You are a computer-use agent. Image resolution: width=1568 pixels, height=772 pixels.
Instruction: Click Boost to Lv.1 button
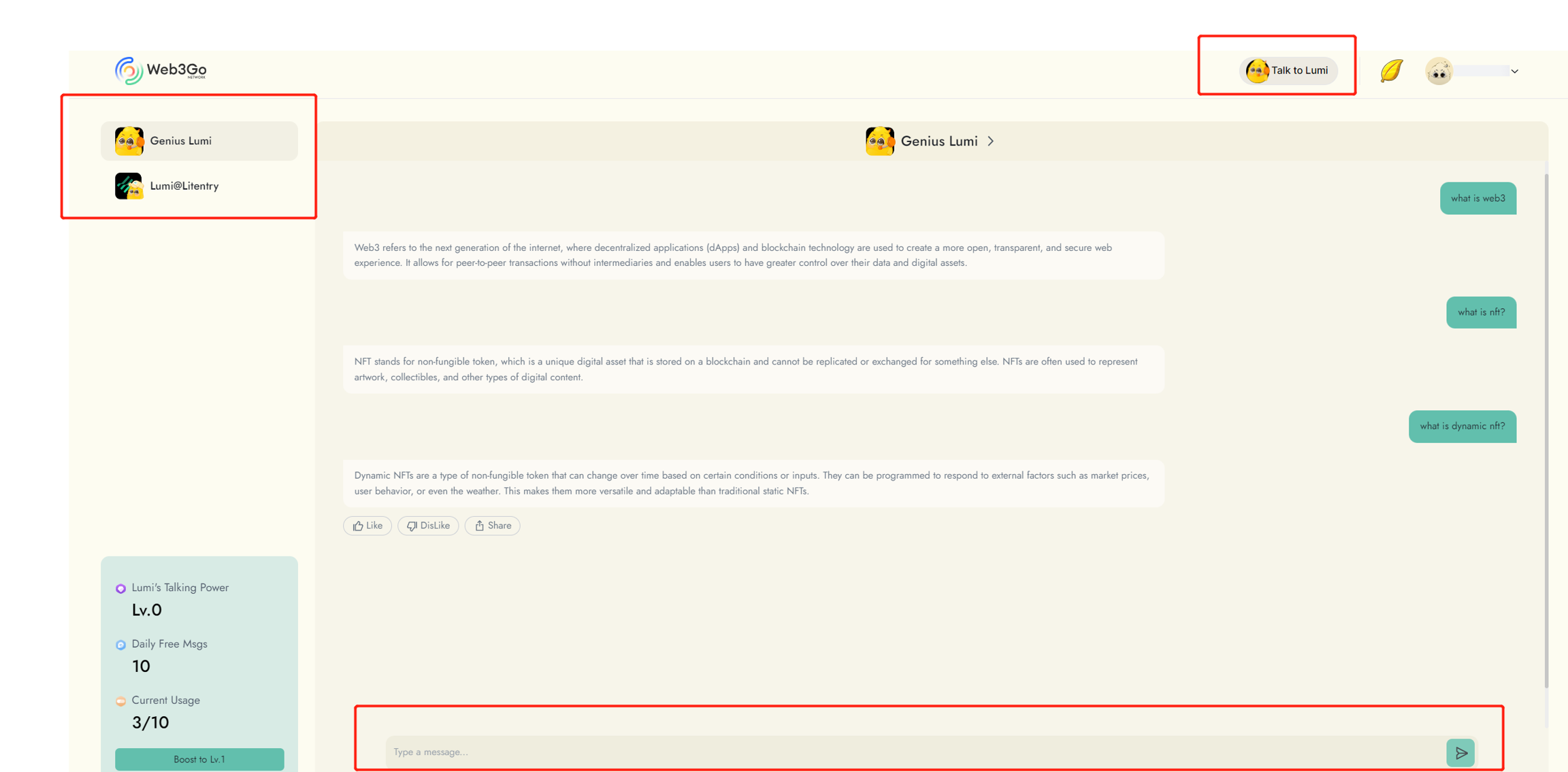(199, 759)
